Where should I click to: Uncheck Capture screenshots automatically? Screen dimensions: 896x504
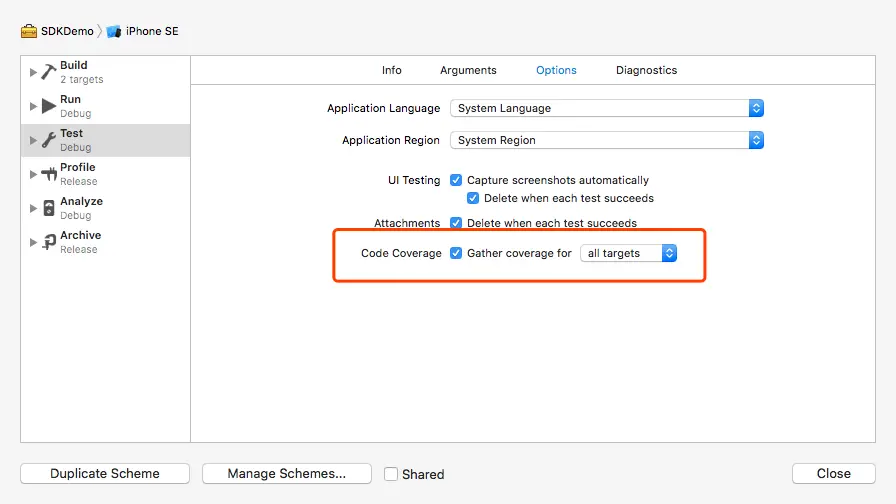pyautogui.click(x=456, y=180)
